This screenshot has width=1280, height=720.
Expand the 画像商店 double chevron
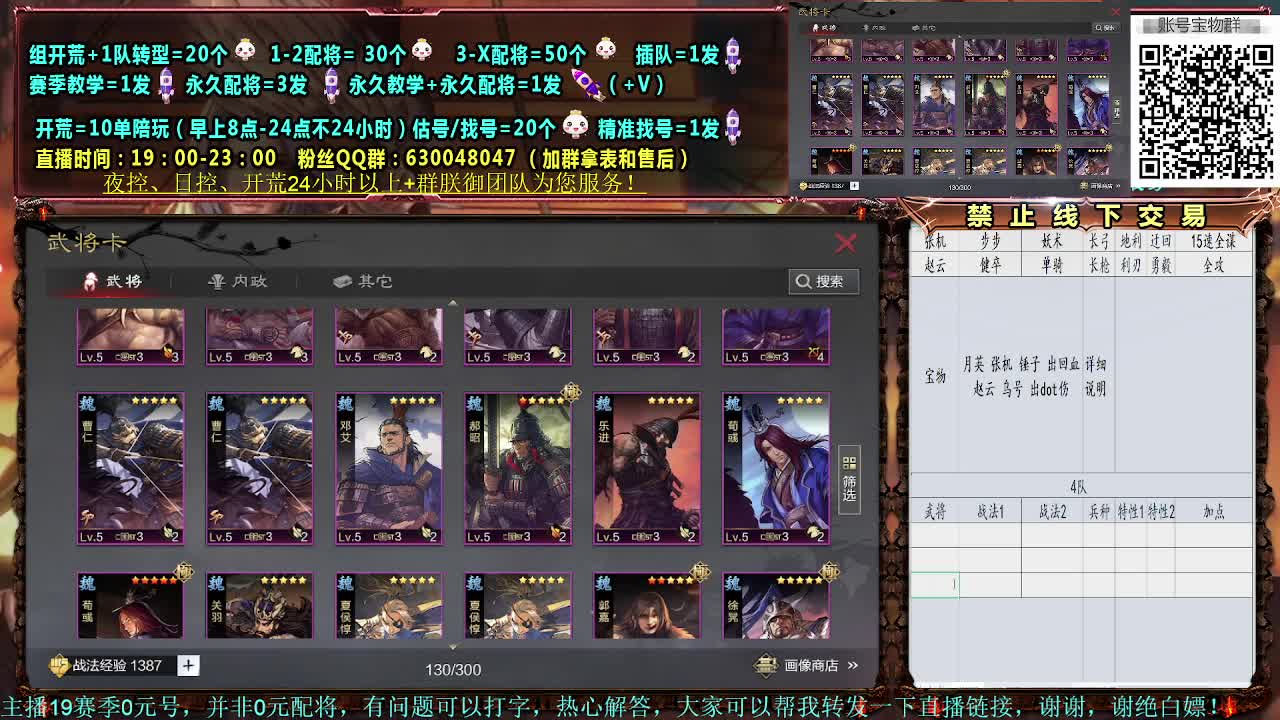853,665
